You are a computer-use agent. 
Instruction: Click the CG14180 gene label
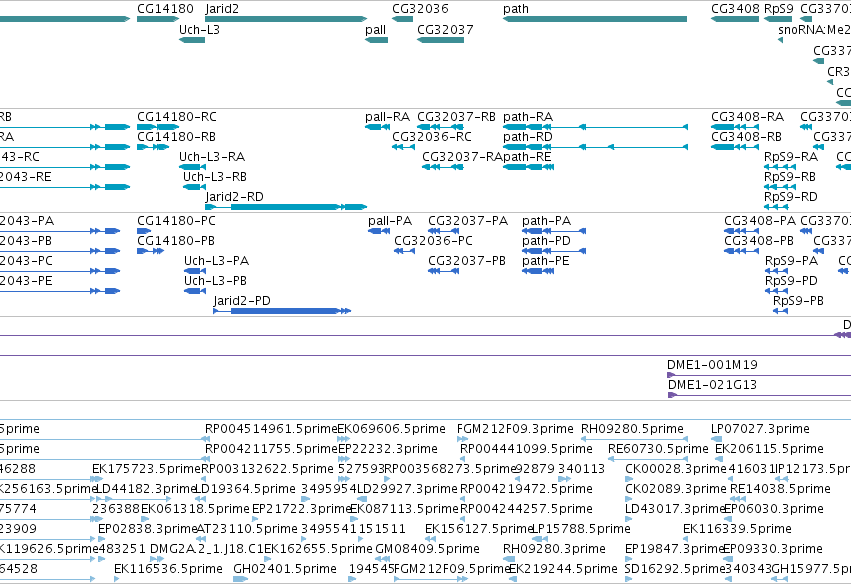(x=165, y=9)
